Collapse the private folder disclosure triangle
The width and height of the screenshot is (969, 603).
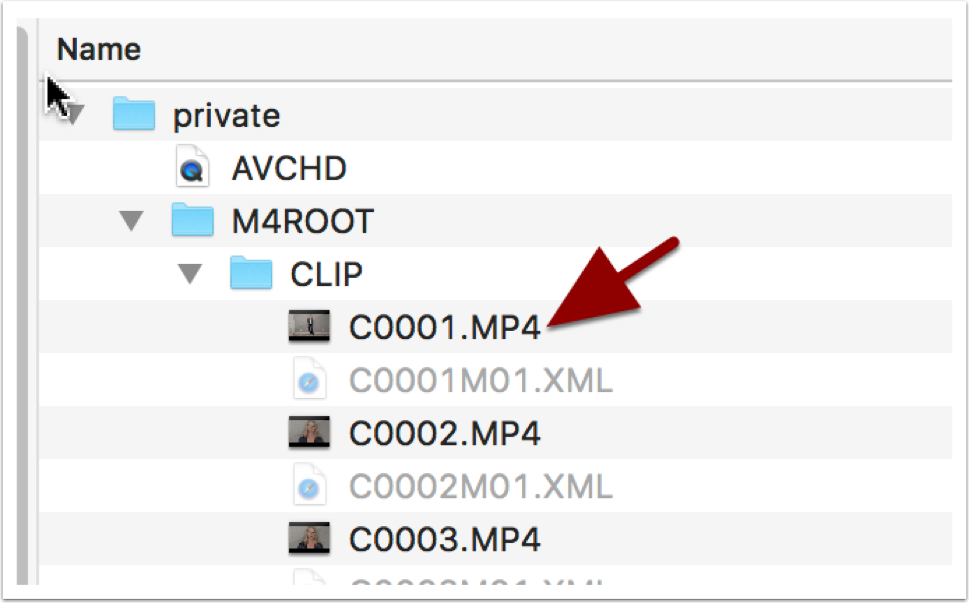pyautogui.click(x=75, y=115)
